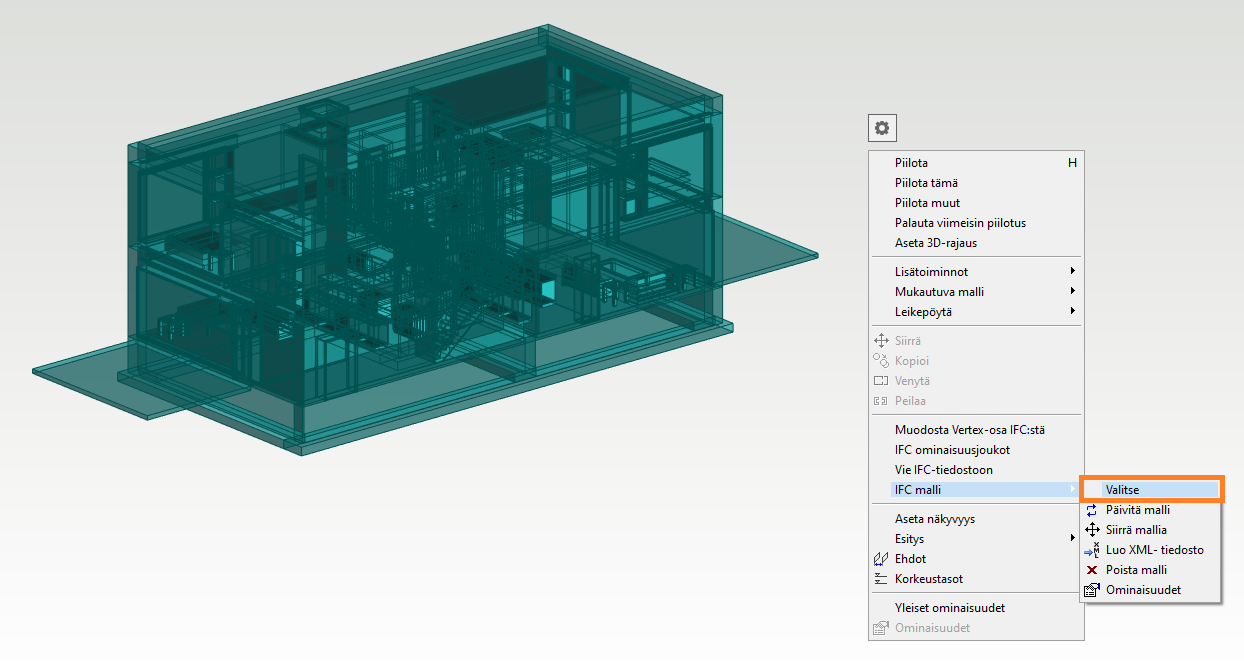Select Piilota muut menu entry

[927, 203]
